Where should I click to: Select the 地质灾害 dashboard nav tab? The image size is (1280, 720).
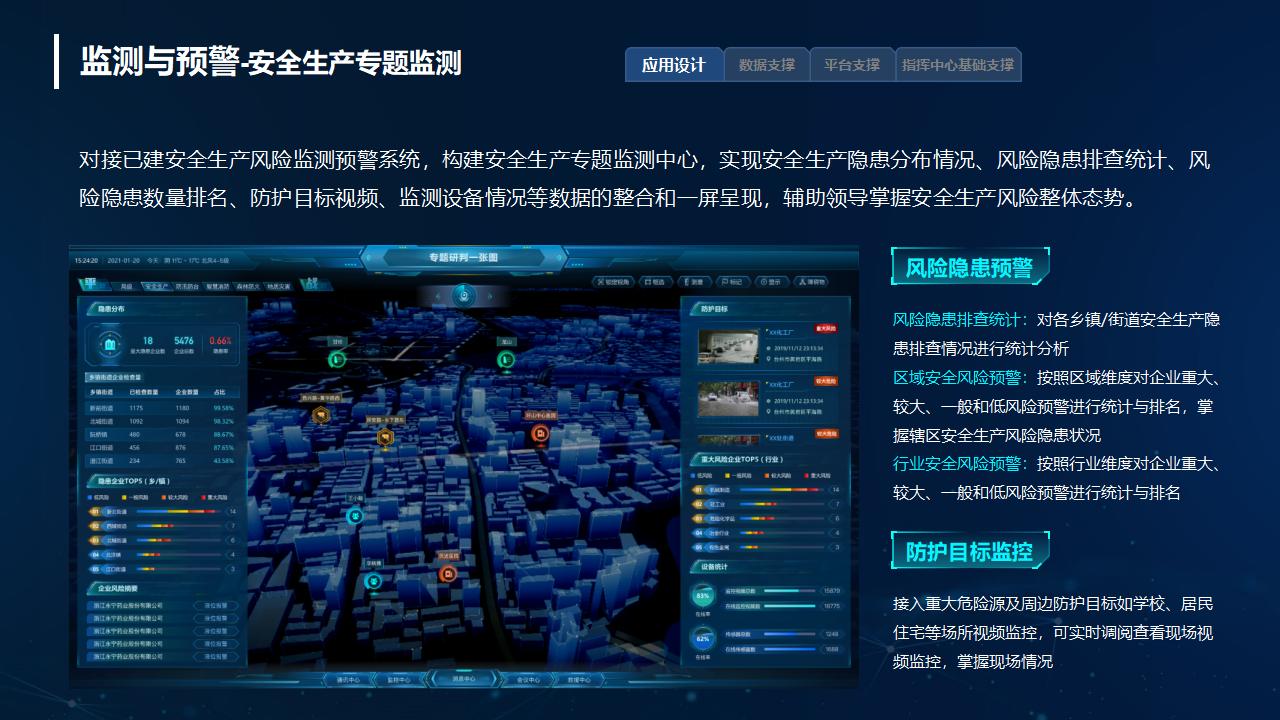(x=278, y=286)
